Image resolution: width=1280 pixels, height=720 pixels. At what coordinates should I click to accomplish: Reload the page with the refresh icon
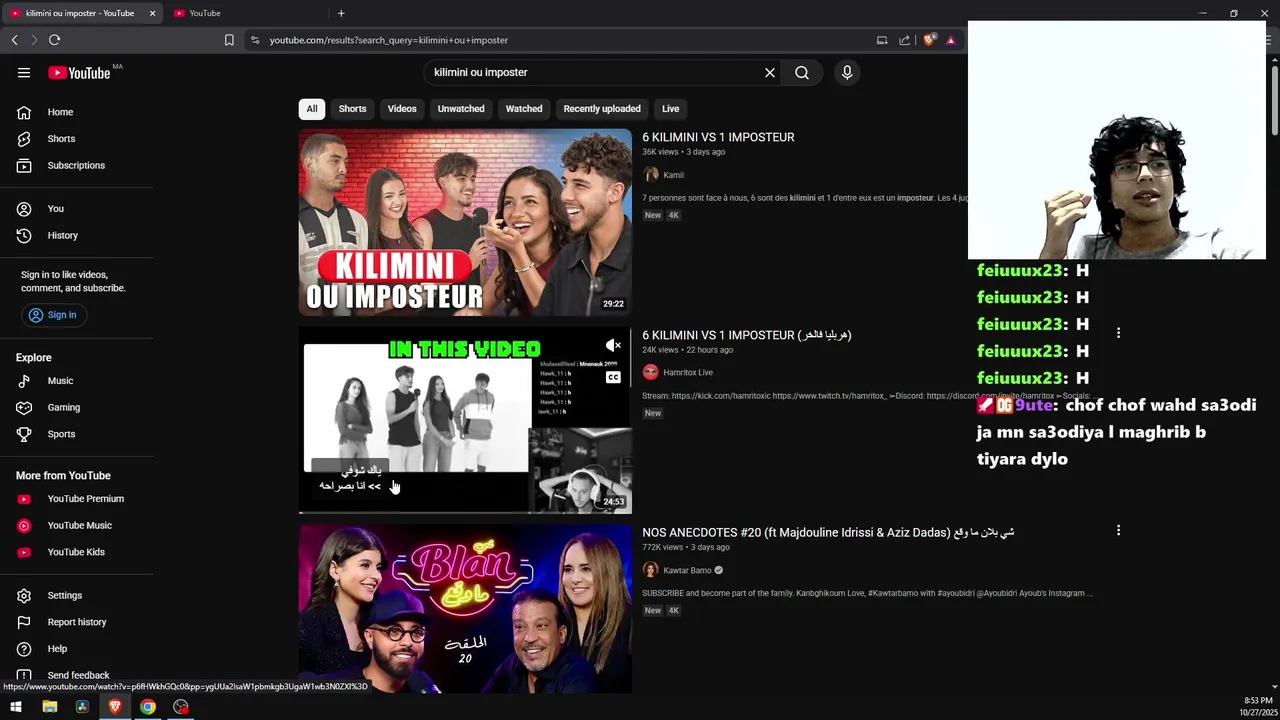(54, 40)
